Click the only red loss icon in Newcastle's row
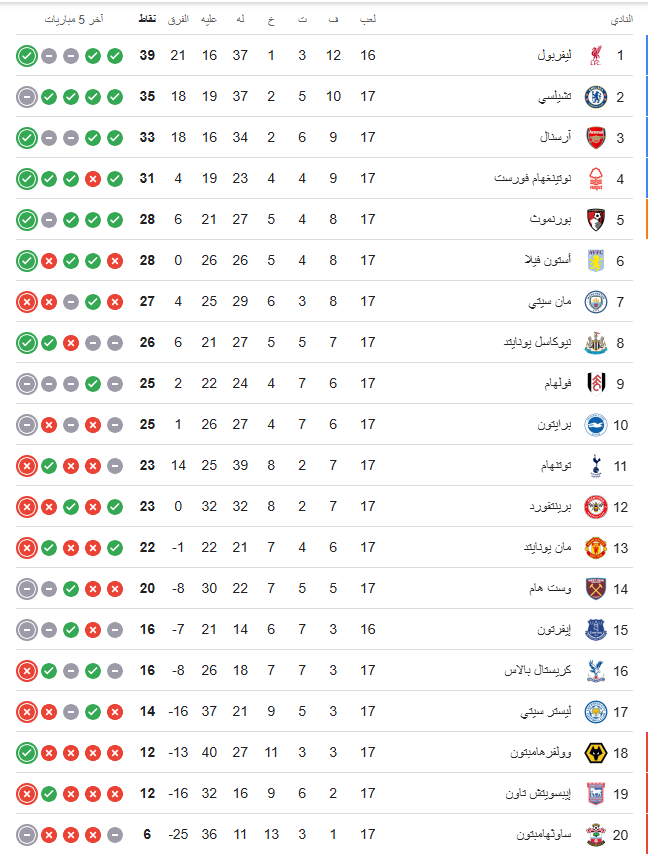 (x=70, y=343)
